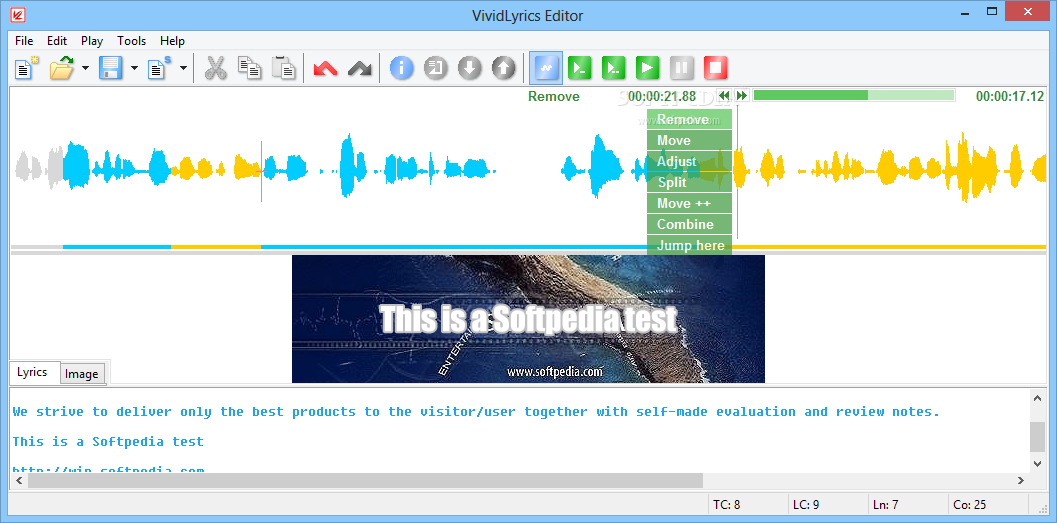Switch to the Image tab
Image resolution: width=1057 pixels, height=523 pixels.
82,374
